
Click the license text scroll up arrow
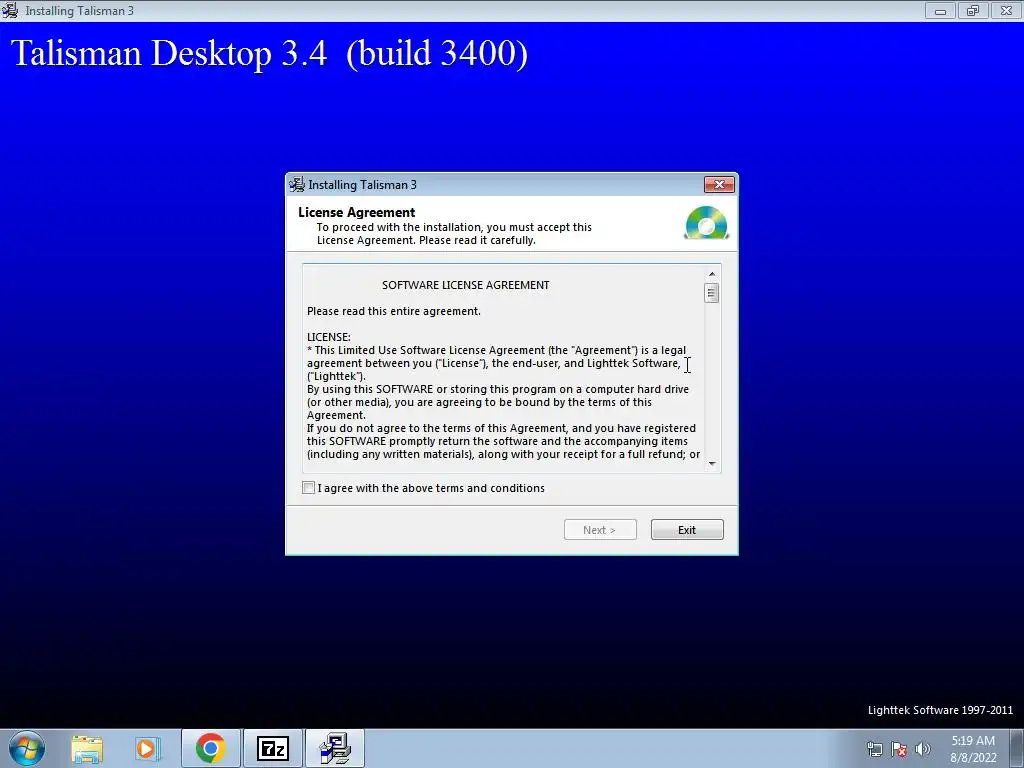point(712,274)
